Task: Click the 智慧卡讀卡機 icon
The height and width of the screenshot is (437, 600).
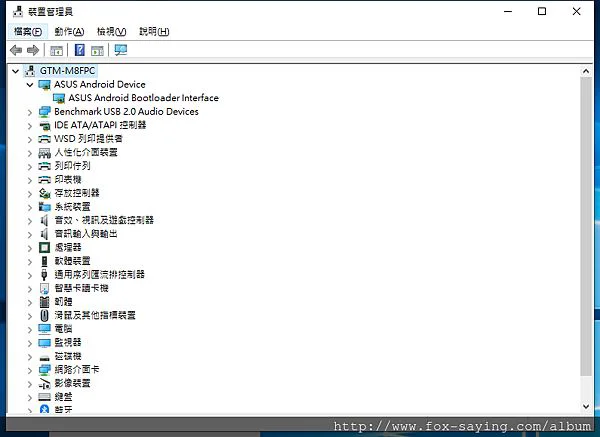Action: coord(44,288)
